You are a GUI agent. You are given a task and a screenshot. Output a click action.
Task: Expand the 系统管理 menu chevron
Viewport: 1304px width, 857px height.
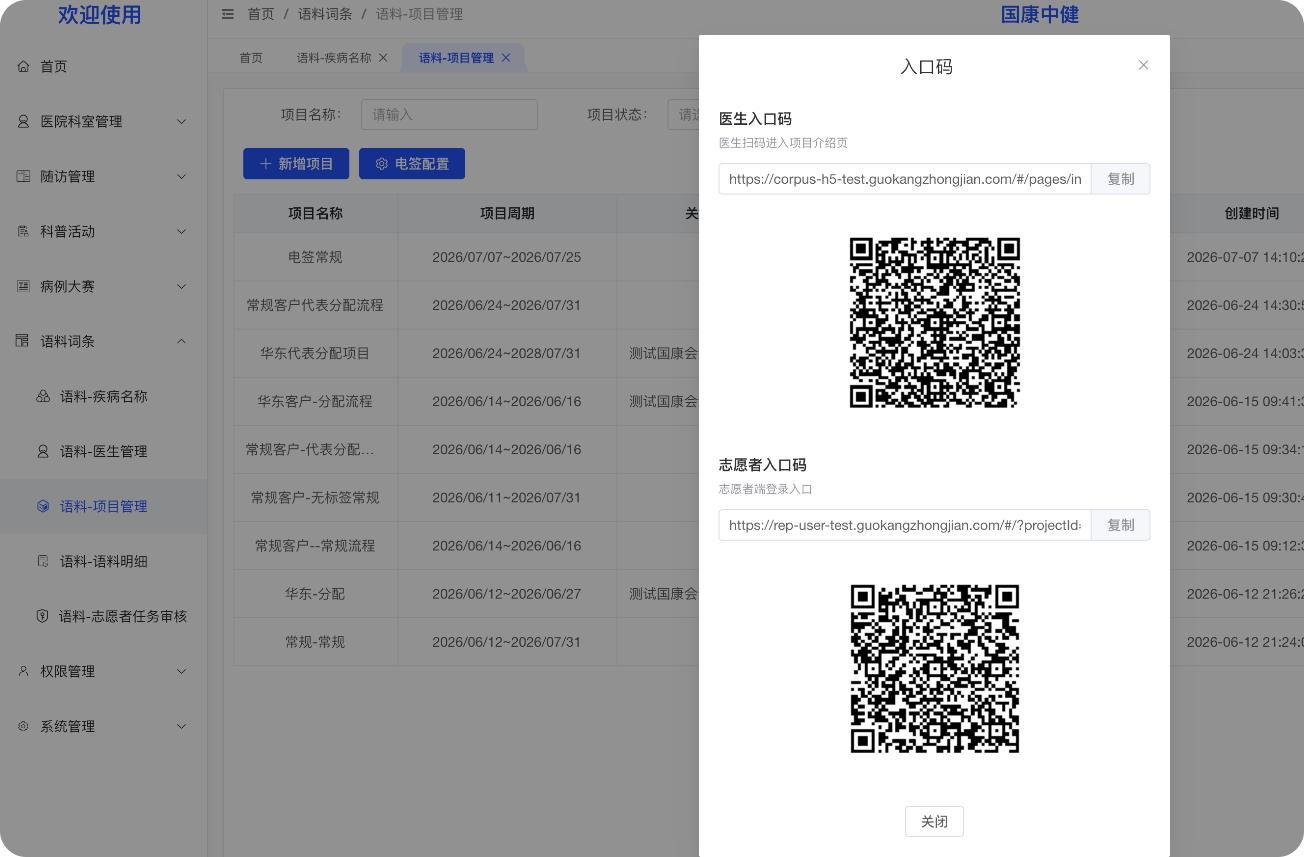(181, 726)
